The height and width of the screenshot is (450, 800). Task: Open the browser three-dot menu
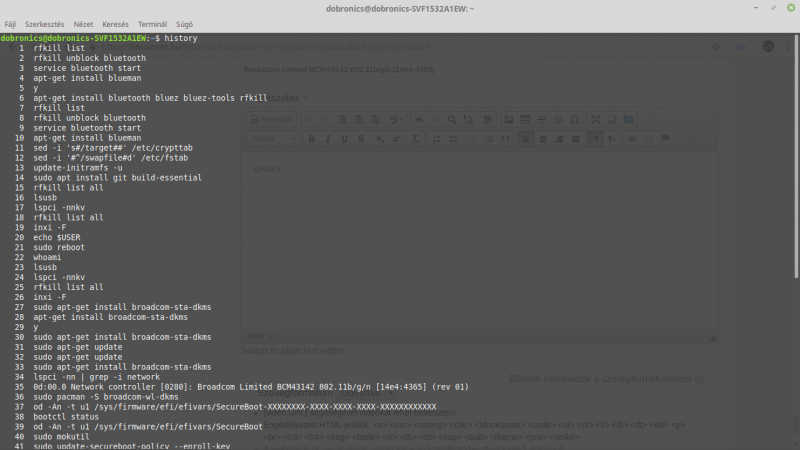pos(787,46)
